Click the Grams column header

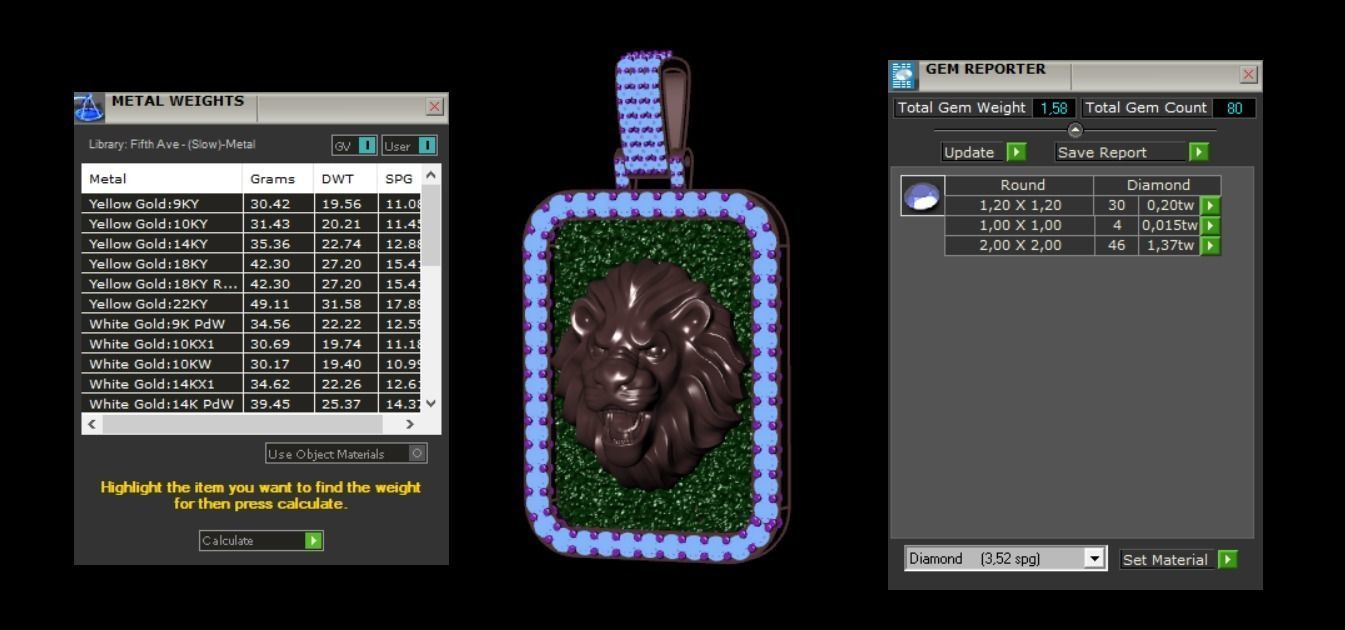[x=278, y=179]
